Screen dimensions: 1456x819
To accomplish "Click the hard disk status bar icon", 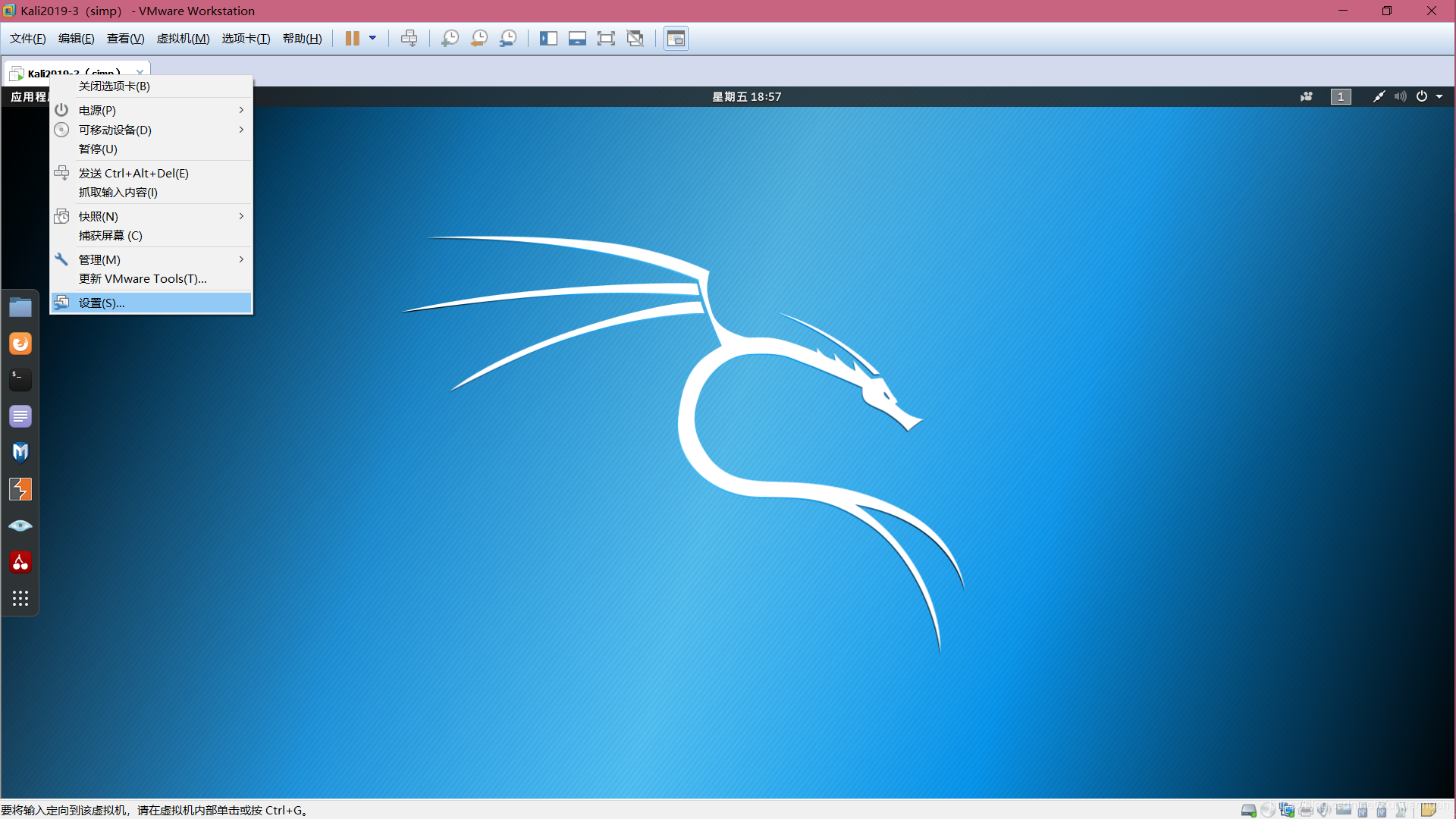I will [1248, 811].
